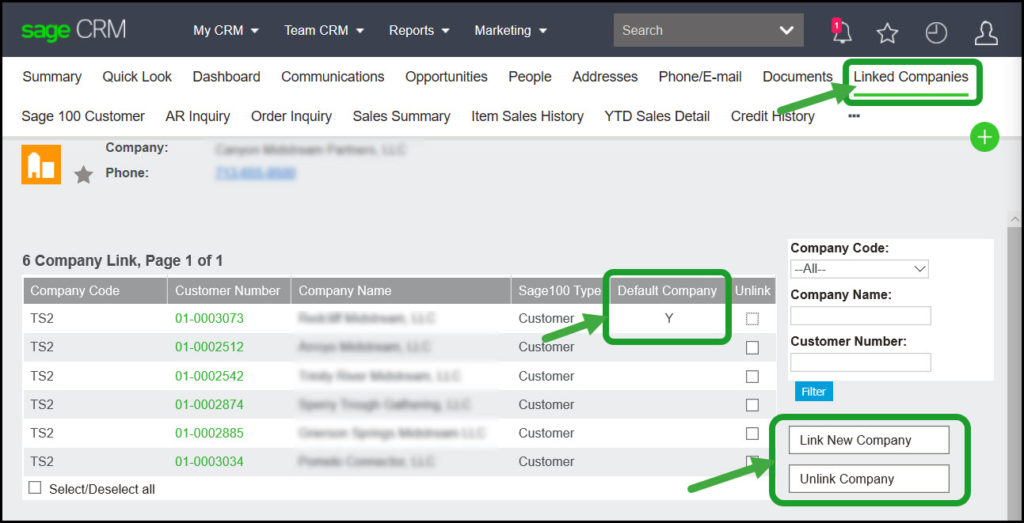This screenshot has height=523, width=1024.
Task: Click the Customer Number filter field
Action: [x=860, y=362]
